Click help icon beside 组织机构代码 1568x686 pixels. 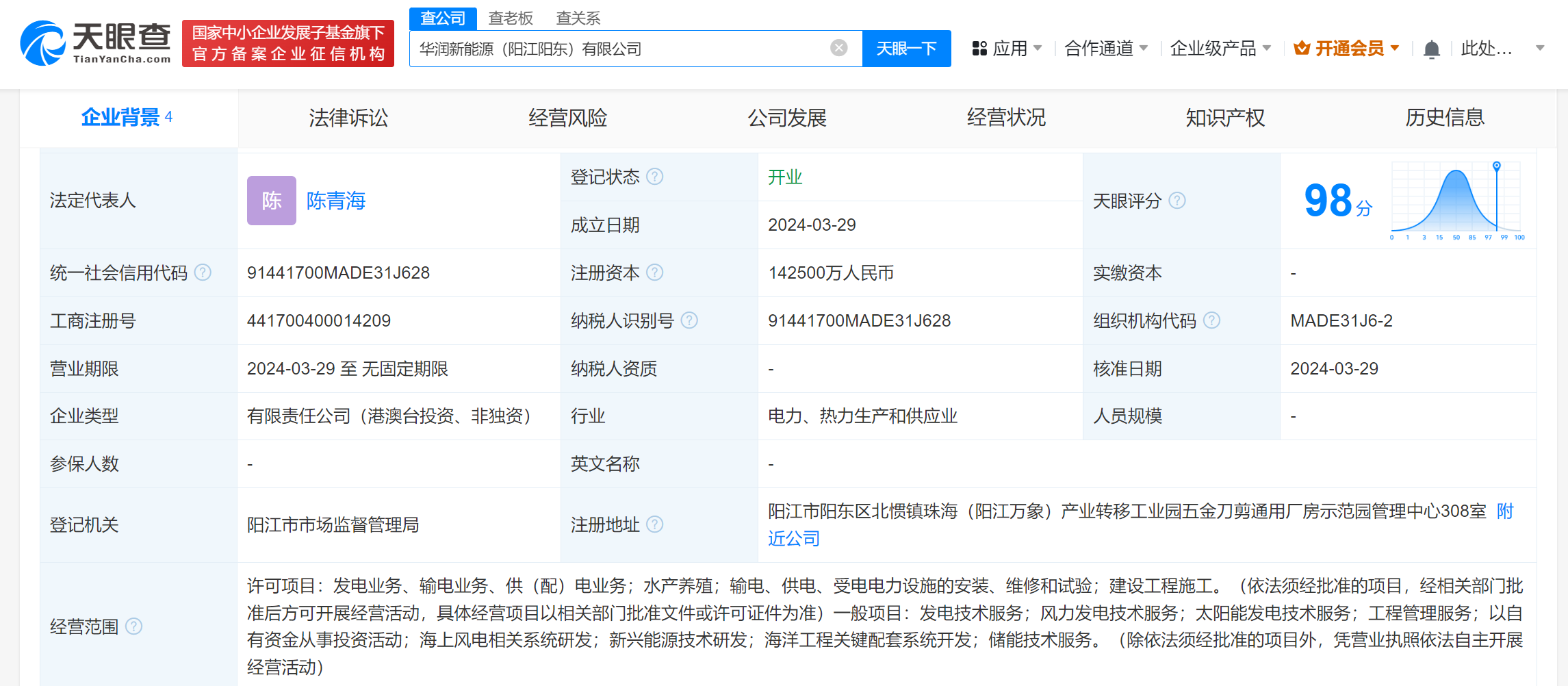tap(1211, 320)
